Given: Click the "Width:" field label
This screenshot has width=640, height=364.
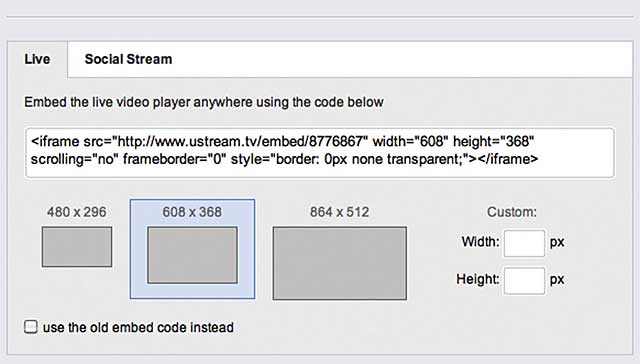Looking at the screenshot, I should [480, 242].
